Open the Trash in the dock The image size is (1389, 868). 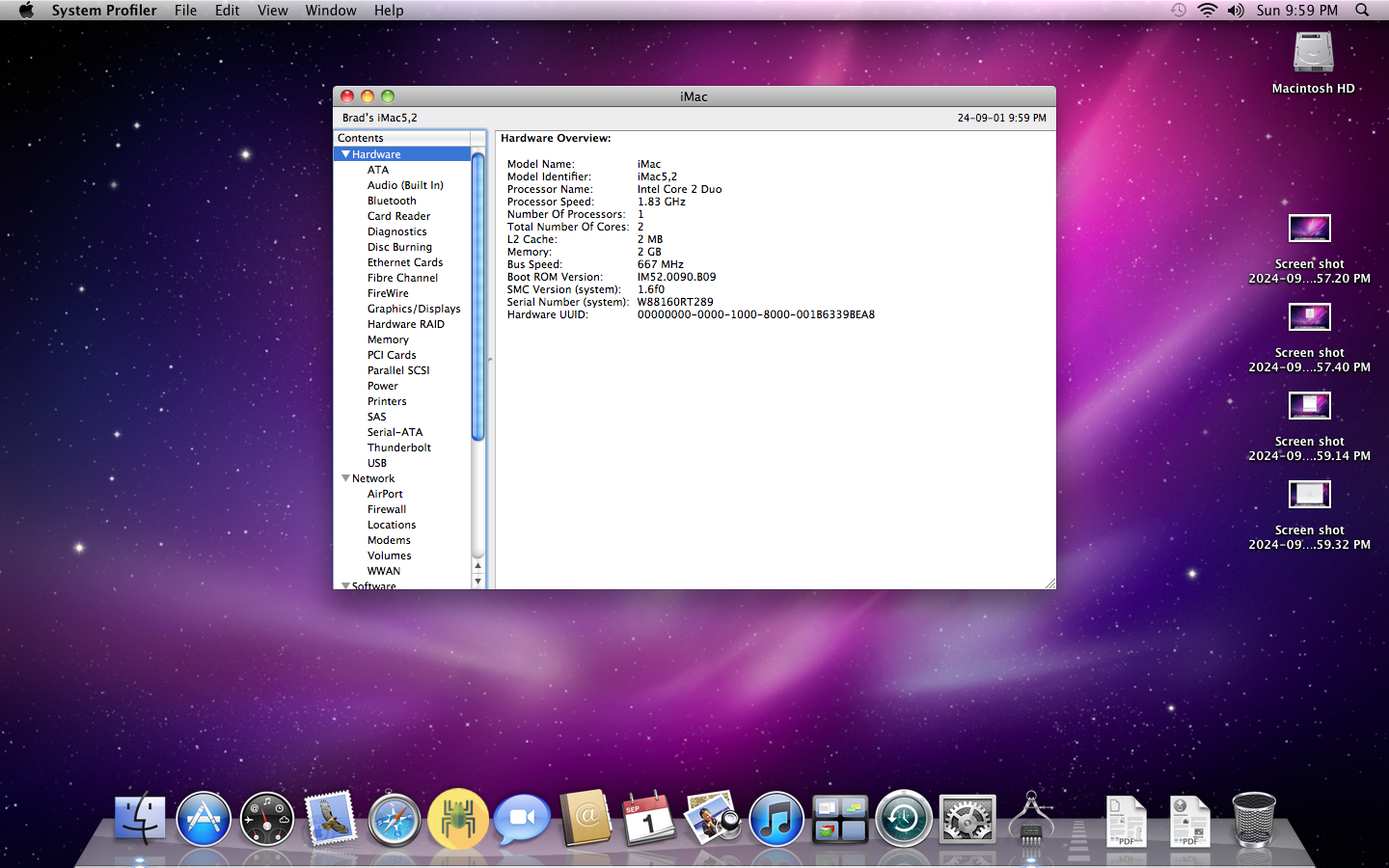coord(1254,820)
